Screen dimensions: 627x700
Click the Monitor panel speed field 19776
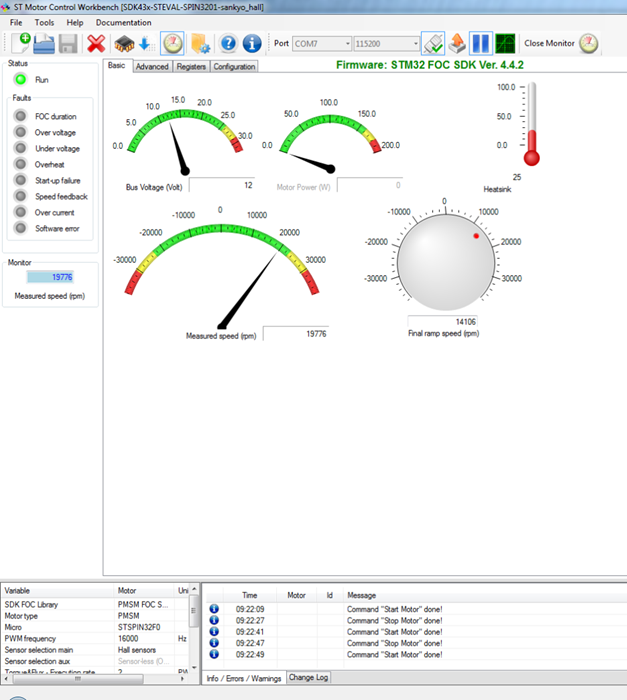pos(50,277)
